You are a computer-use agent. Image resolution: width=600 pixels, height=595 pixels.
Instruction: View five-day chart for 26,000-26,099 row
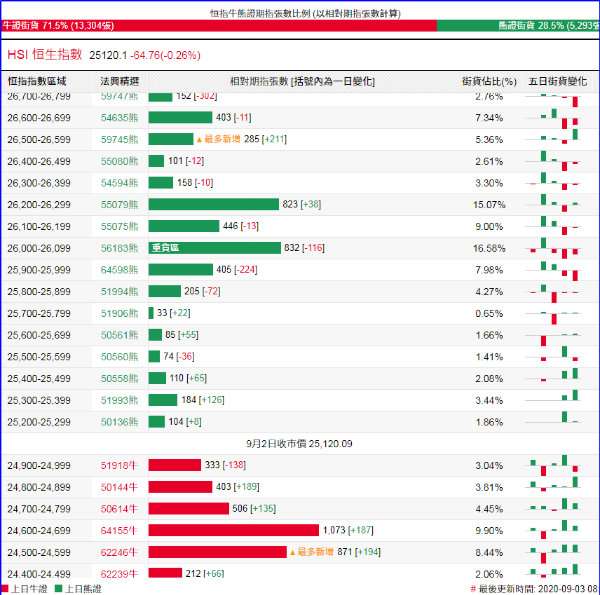[x=553, y=248]
